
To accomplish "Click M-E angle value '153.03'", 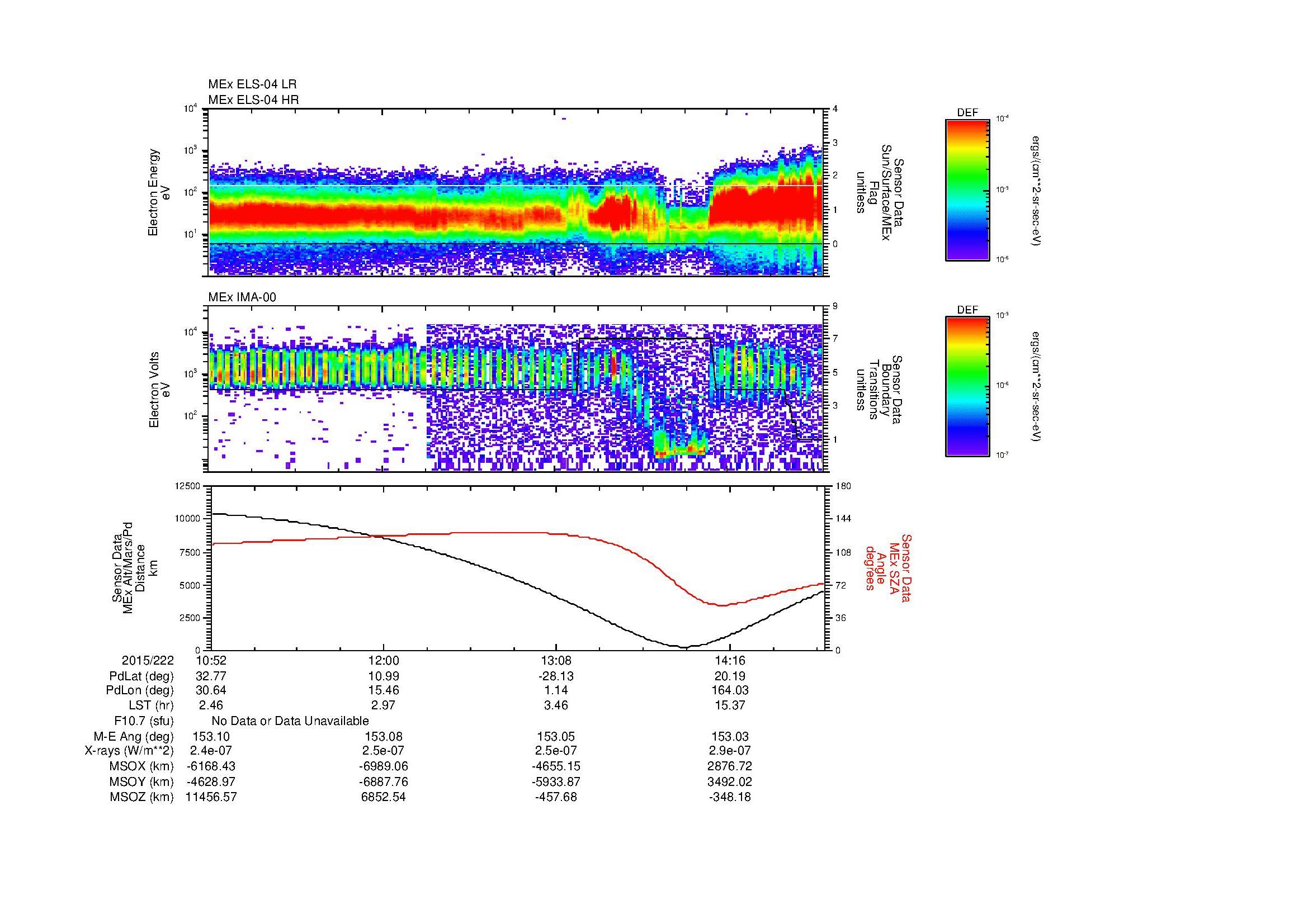I will [x=730, y=737].
